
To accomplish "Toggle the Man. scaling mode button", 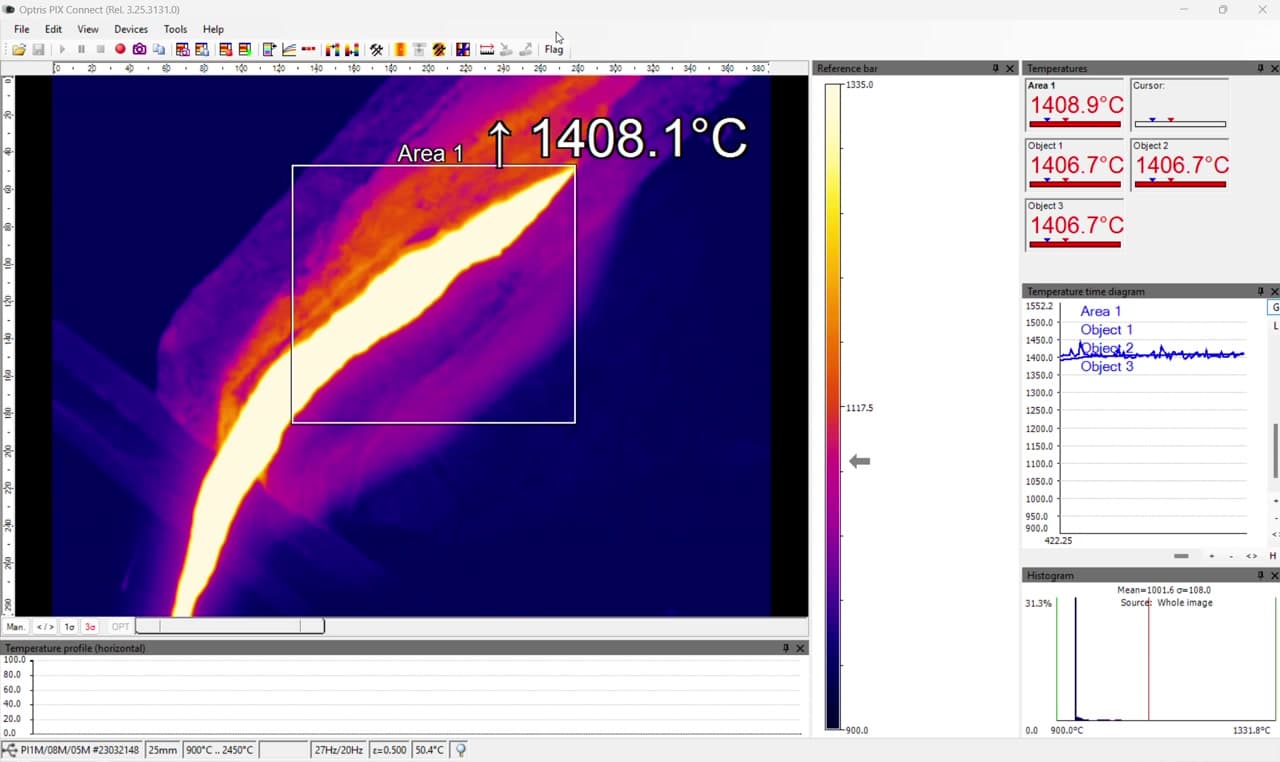I will point(16,627).
